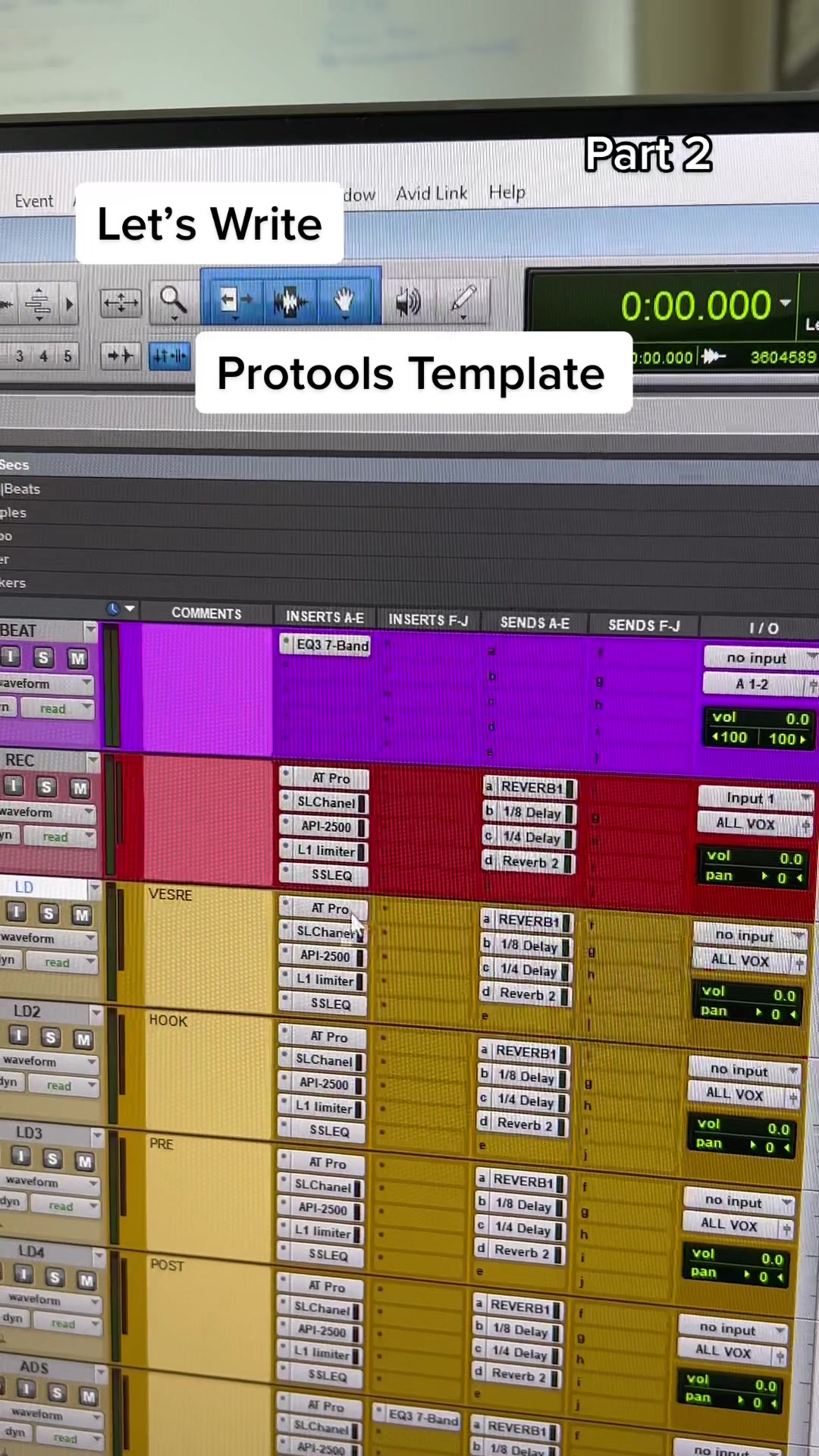Select the Scrubber speaker tool

coord(408,302)
